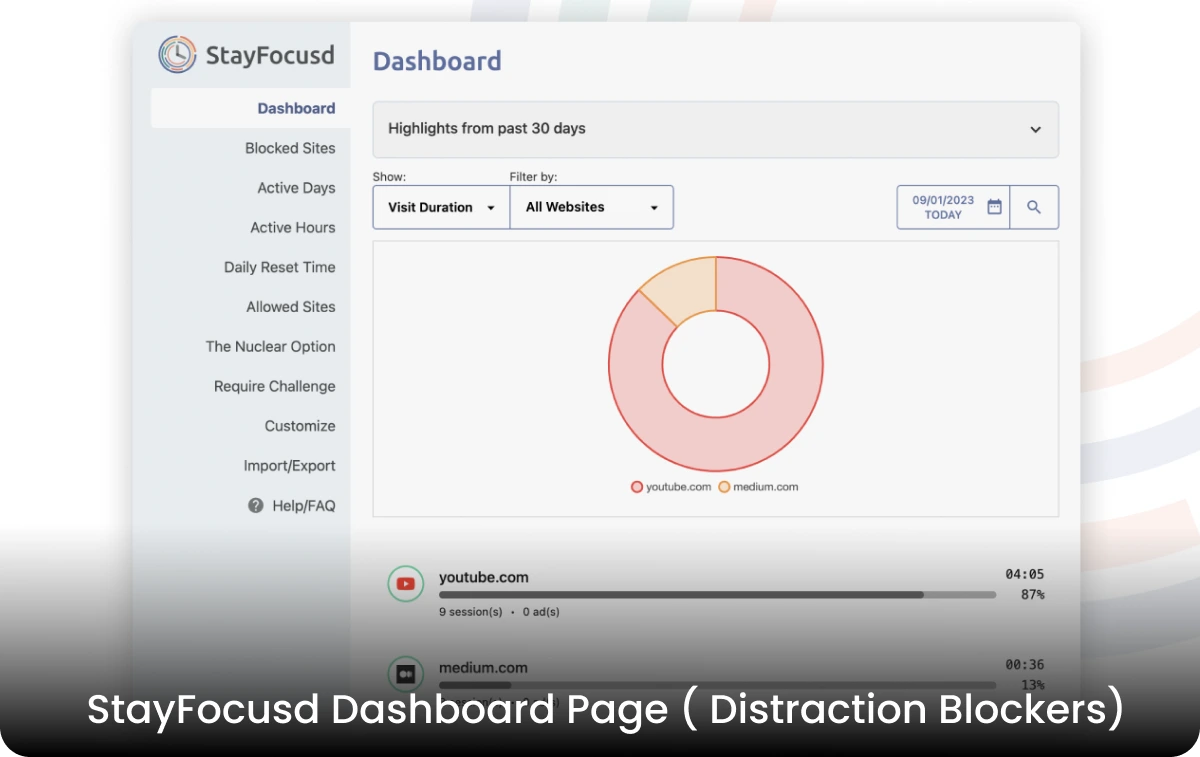Open Import/Export page
The height and width of the screenshot is (757, 1200).
click(x=290, y=466)
